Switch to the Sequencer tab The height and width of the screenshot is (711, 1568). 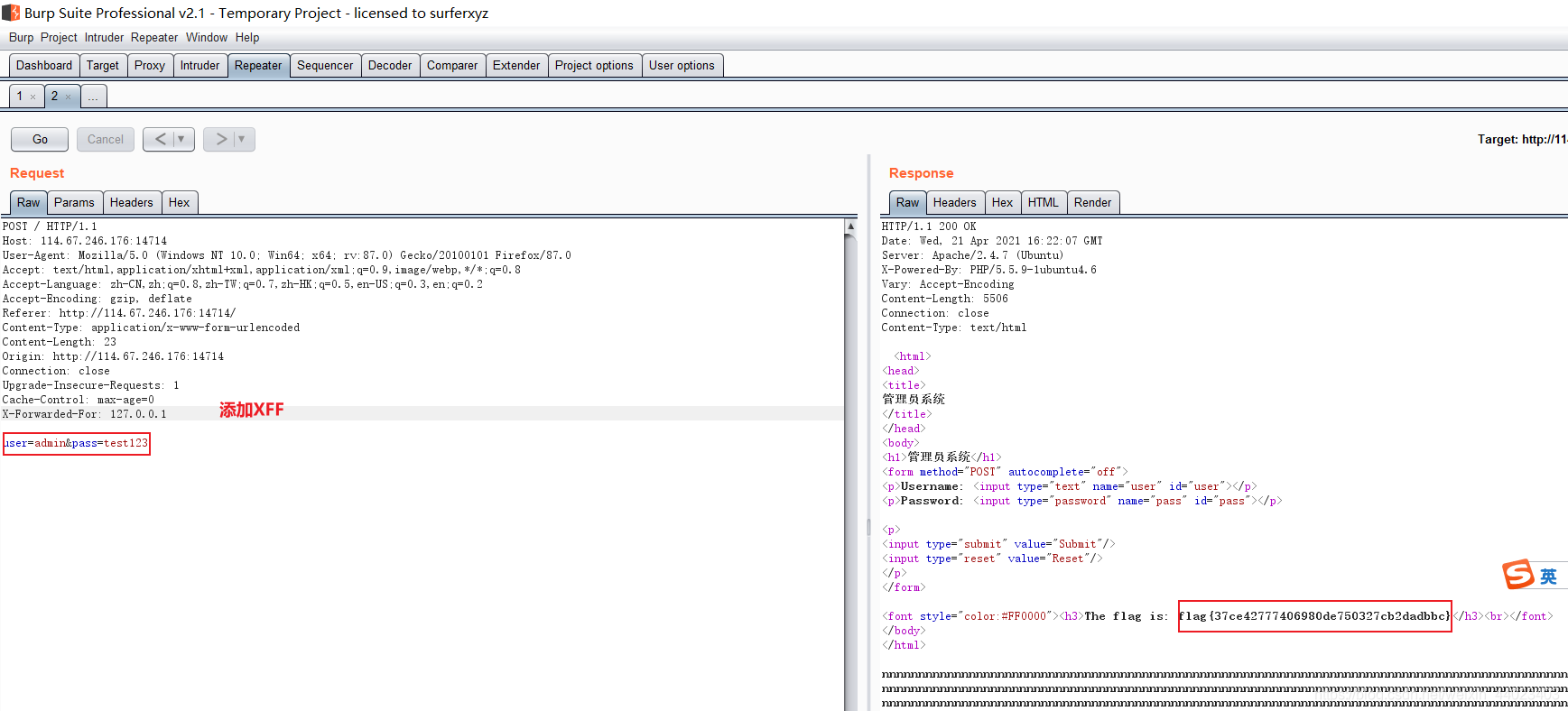(325, 65)
